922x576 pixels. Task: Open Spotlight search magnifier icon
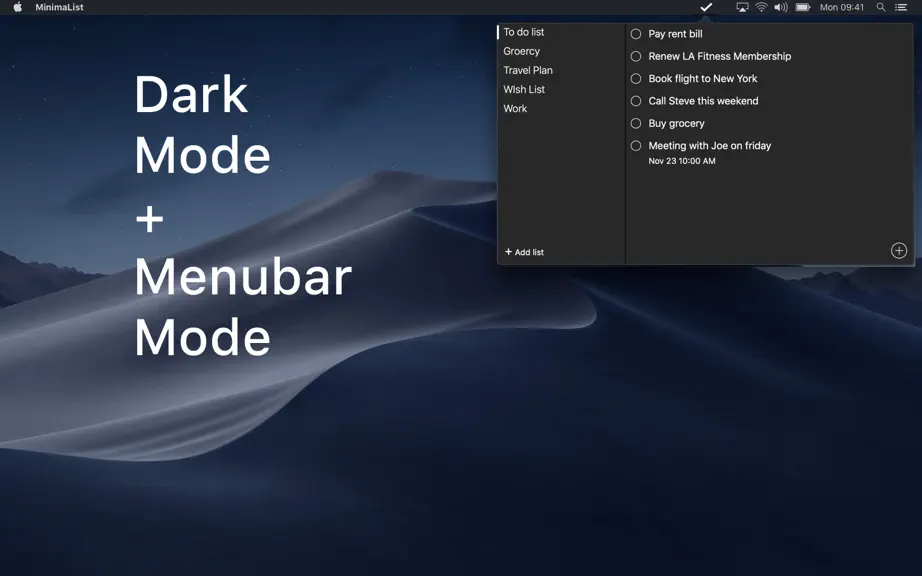click(x=881, y=7)
